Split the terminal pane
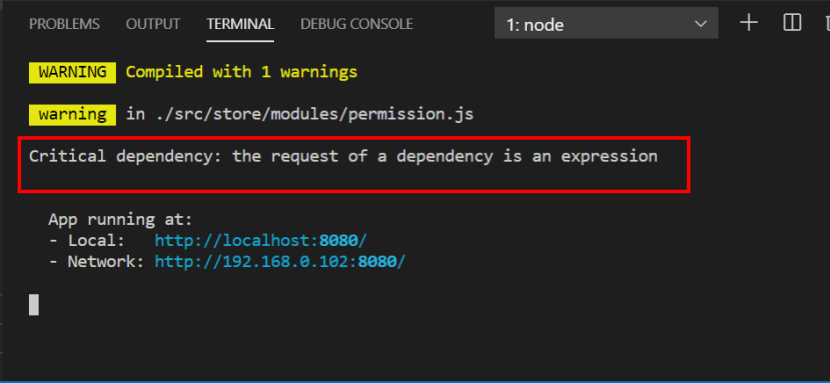830x383 pixels. [792, 23]
